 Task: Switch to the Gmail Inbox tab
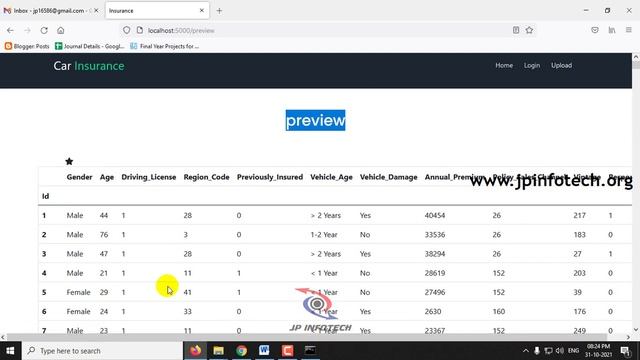coord(51,11)
